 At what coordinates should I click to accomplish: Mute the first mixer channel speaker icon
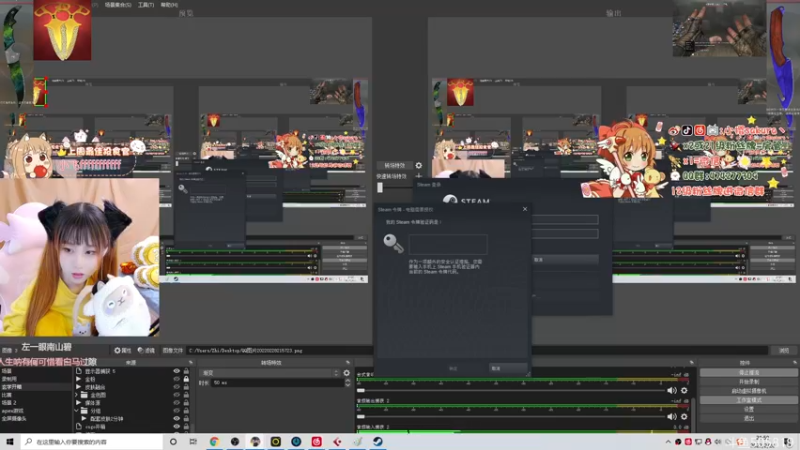pos(672,391)
